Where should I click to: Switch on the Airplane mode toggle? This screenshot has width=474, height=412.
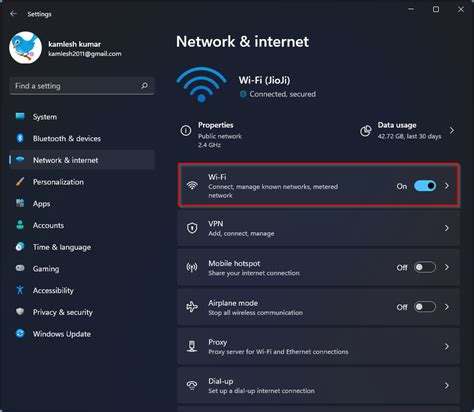[425, 307]
